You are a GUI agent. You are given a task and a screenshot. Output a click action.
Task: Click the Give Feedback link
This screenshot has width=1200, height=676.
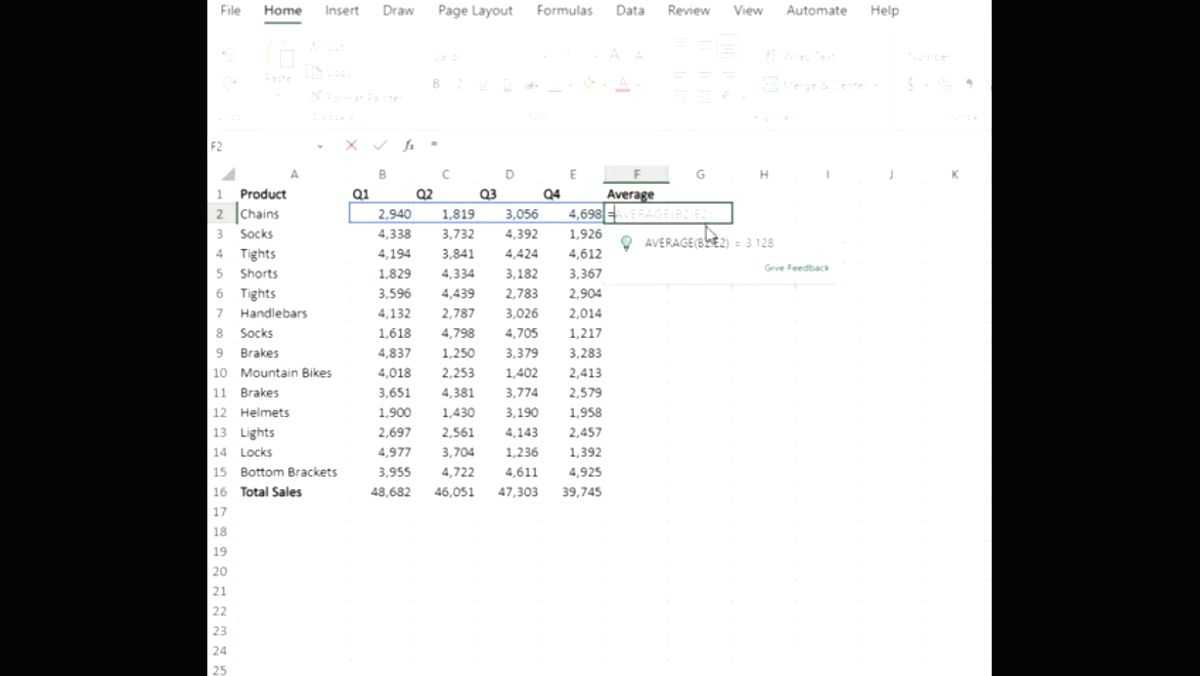(797, 268)
